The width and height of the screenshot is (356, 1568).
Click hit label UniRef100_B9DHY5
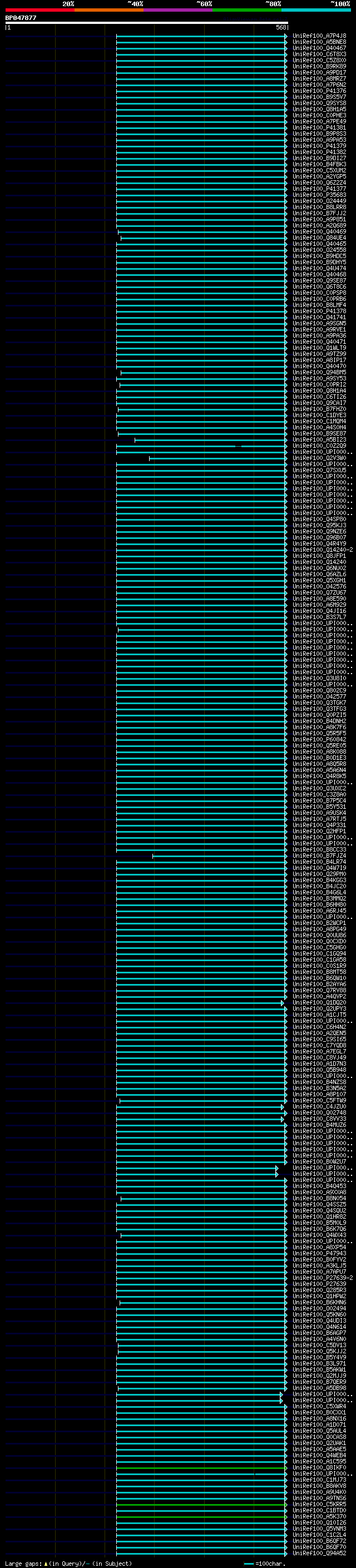pyautogui.click(x=319, y=263)
